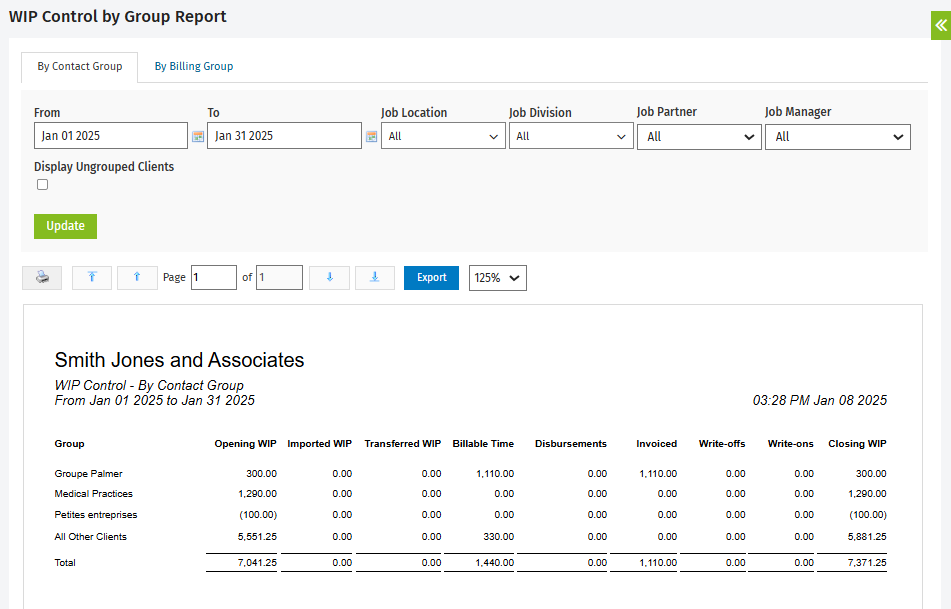Click All Other Clients opening value 5,551.25
Image resolution: width=951 pixels, height=609 pixels.
(x=257, y=537)
